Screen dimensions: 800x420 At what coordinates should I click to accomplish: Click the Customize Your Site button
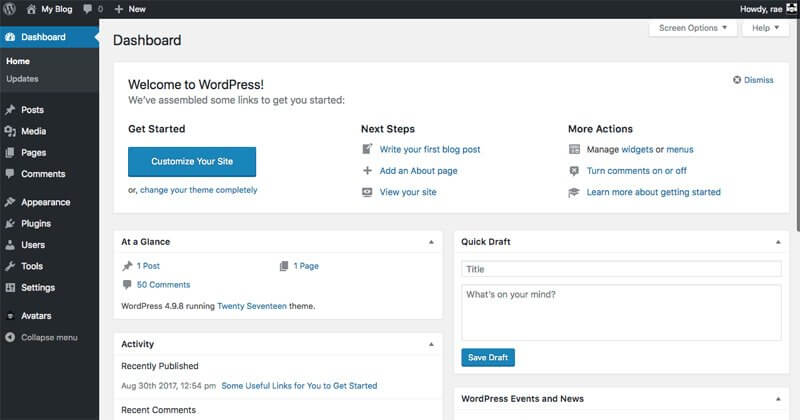(192, 162)
